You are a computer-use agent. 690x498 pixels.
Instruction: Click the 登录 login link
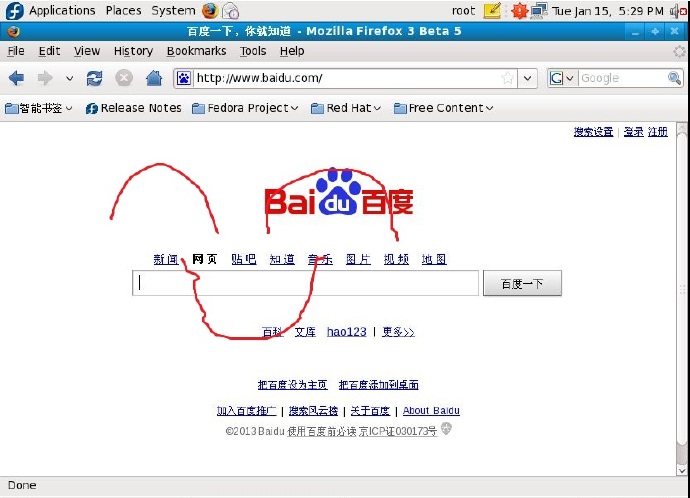[x=634, y=132]
